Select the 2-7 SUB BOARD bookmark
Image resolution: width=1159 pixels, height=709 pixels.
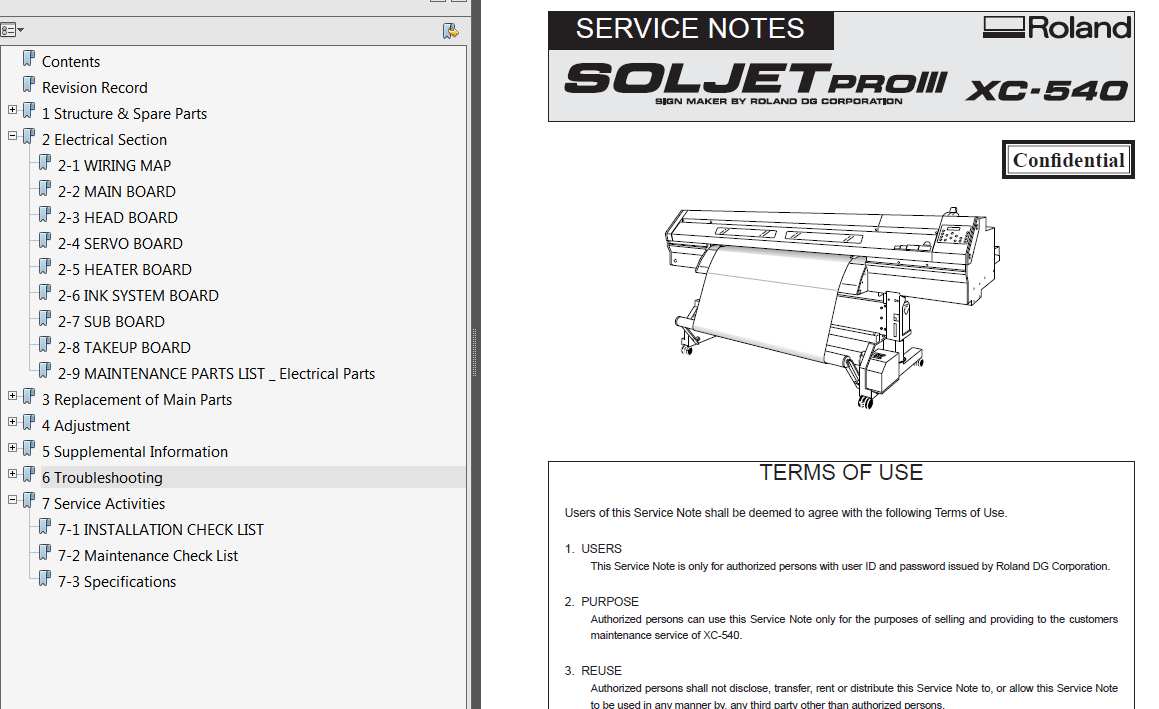[112, 322]
